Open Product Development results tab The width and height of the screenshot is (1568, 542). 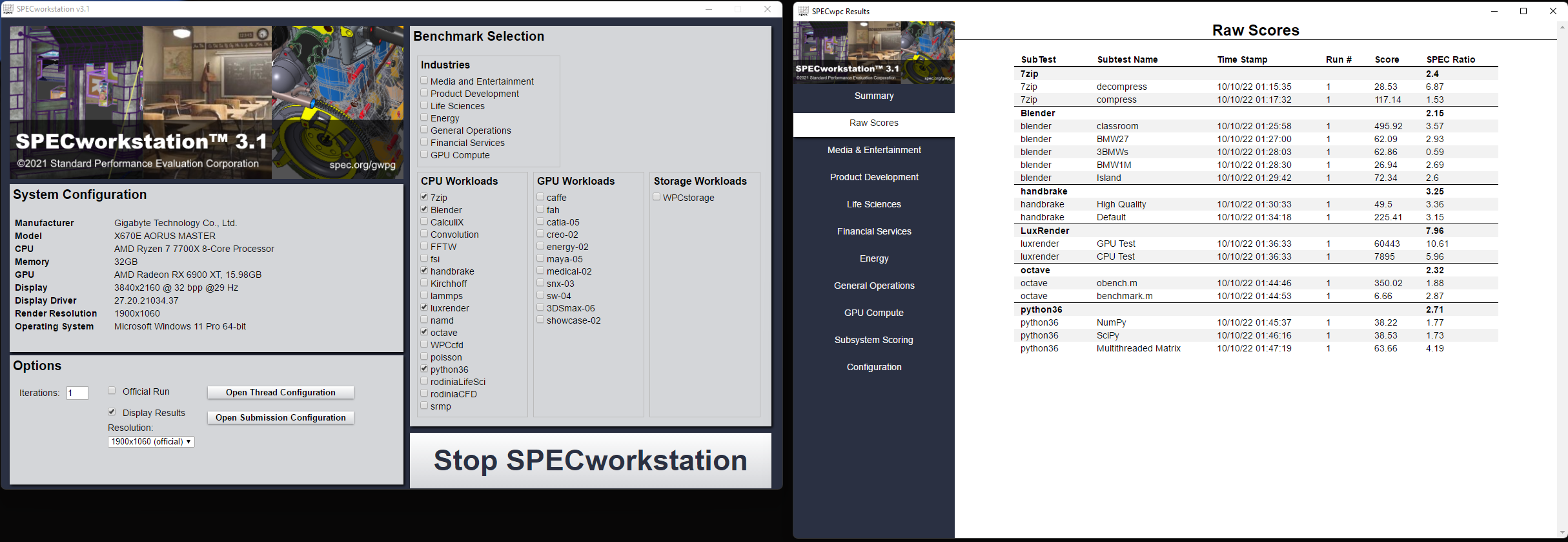[x=873, y=177]
